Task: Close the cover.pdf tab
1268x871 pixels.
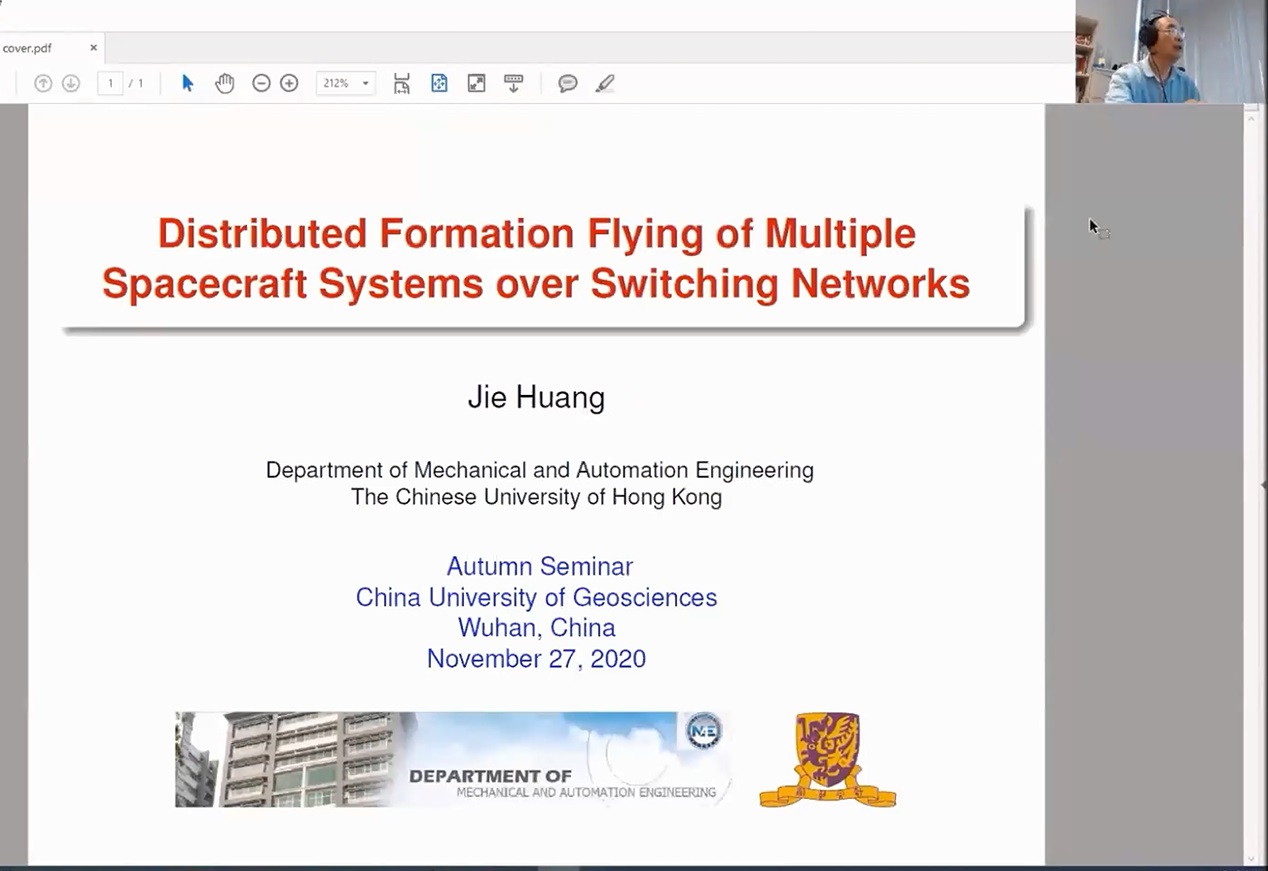Action: click(x=93, y=48)
